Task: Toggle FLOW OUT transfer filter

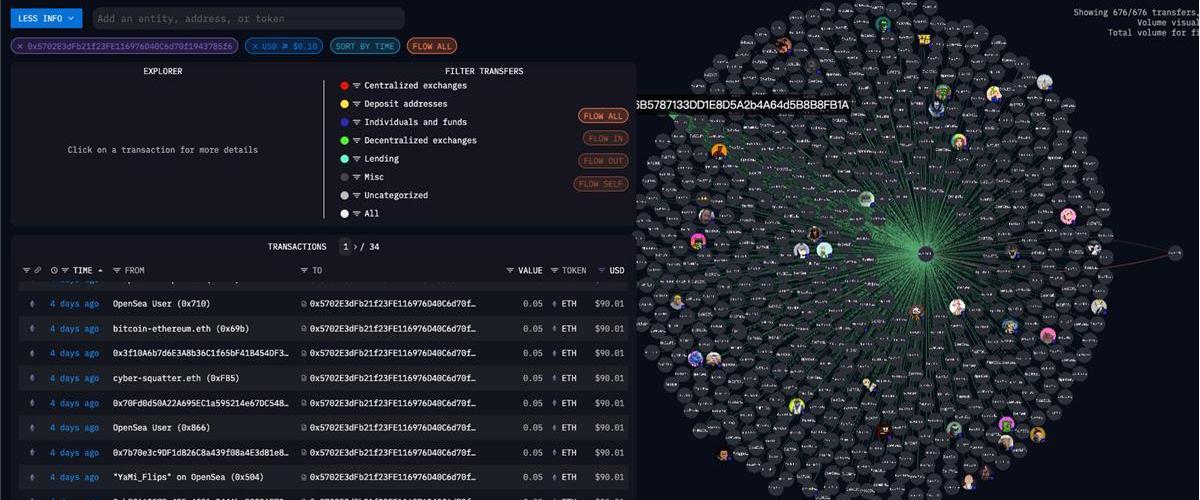Action: click(603, 161)
